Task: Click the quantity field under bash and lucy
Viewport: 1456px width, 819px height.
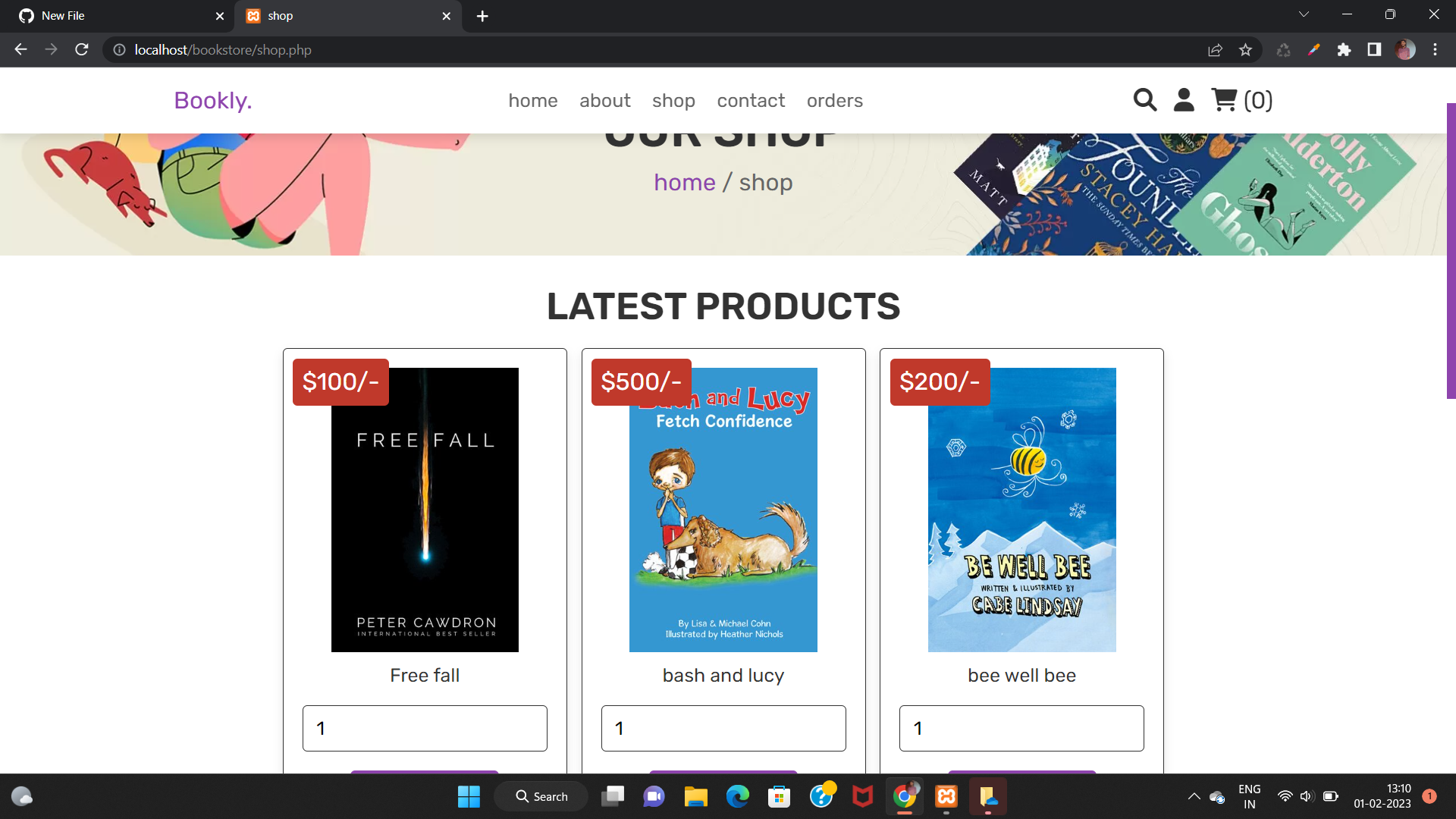Action: click(x=723, y=728)
